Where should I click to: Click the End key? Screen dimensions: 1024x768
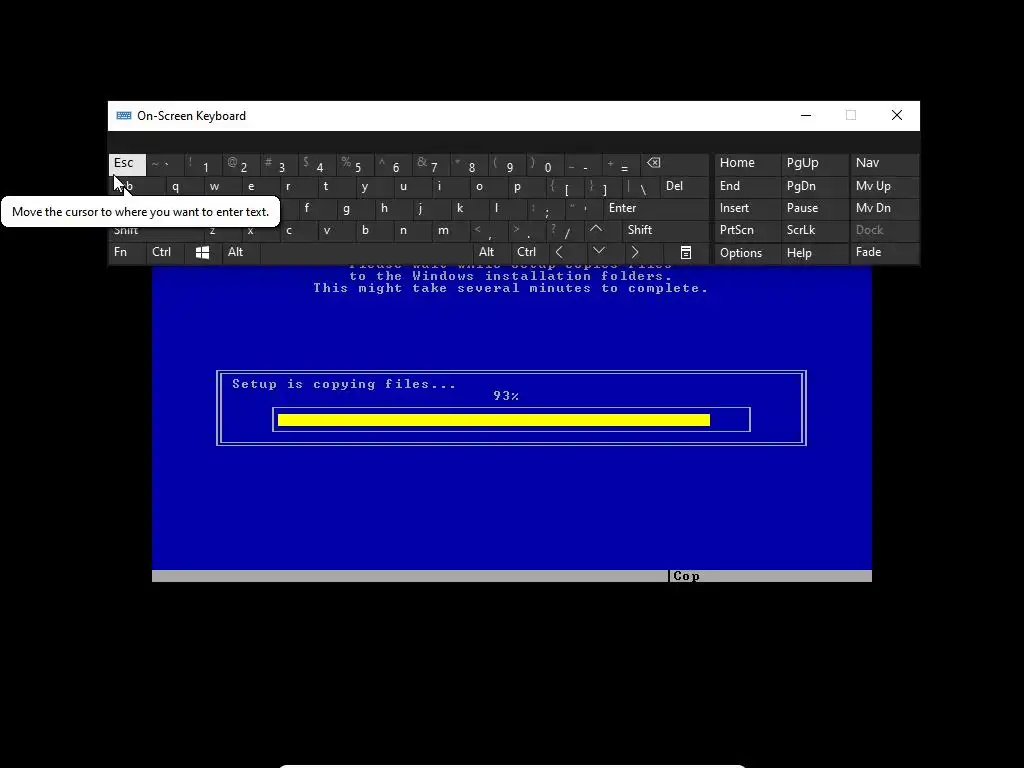(747, 186)
